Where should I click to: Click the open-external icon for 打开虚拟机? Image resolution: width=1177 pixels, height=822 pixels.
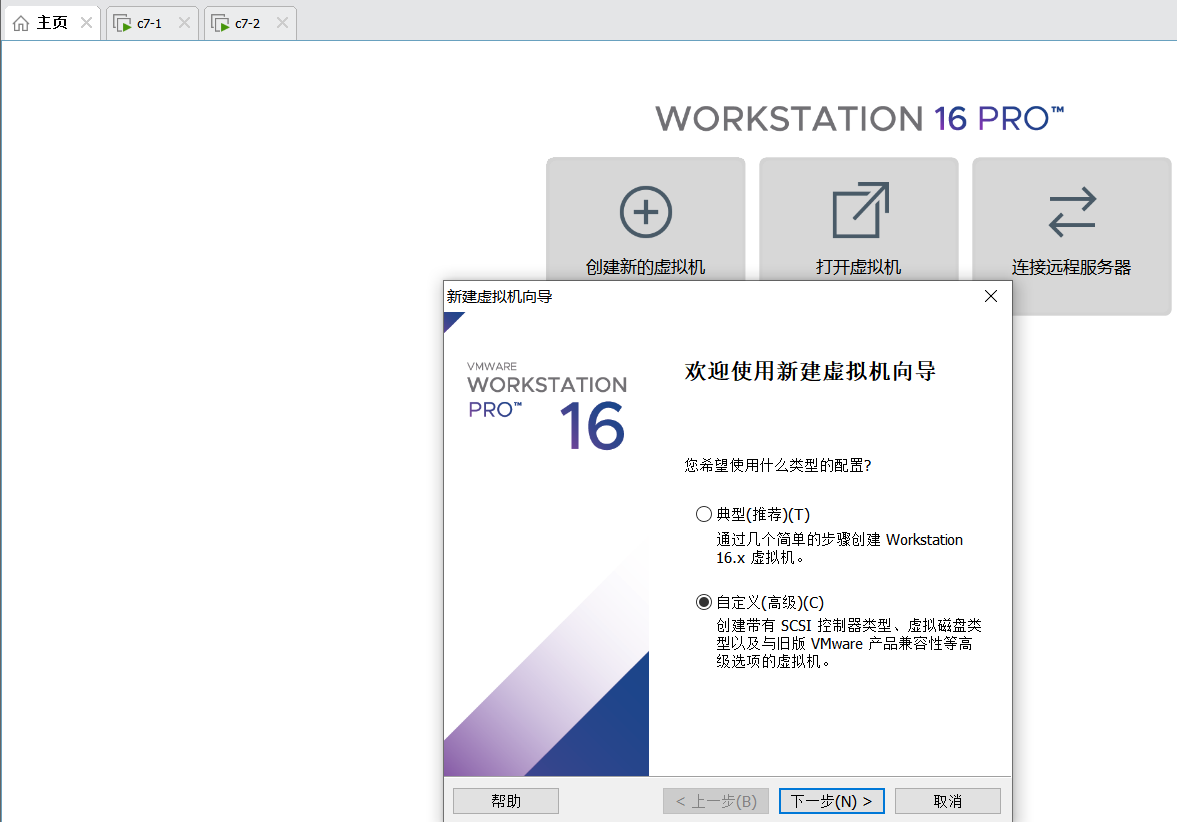pos(860,210)
